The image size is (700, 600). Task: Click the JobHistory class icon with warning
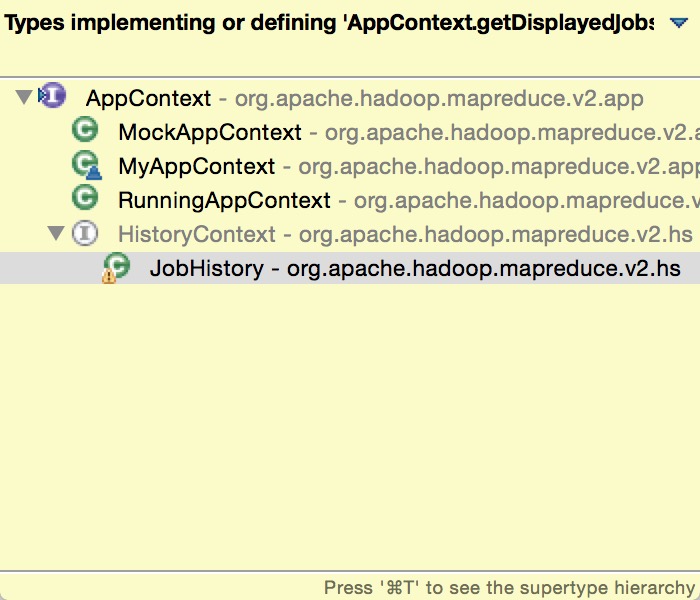[116, 268]
